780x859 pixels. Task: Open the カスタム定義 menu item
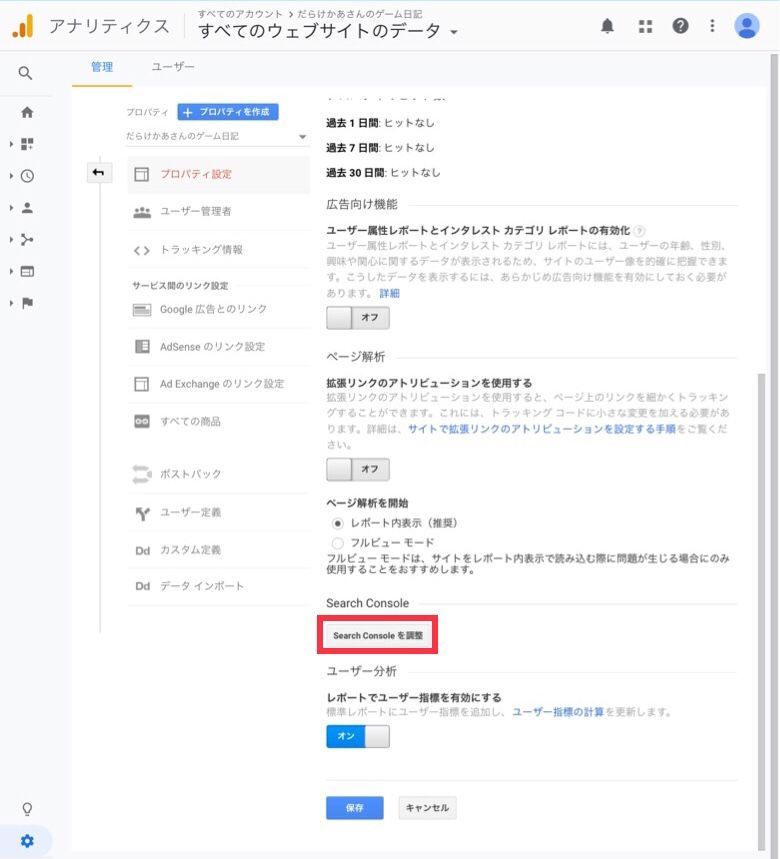(x=219, y=550)
